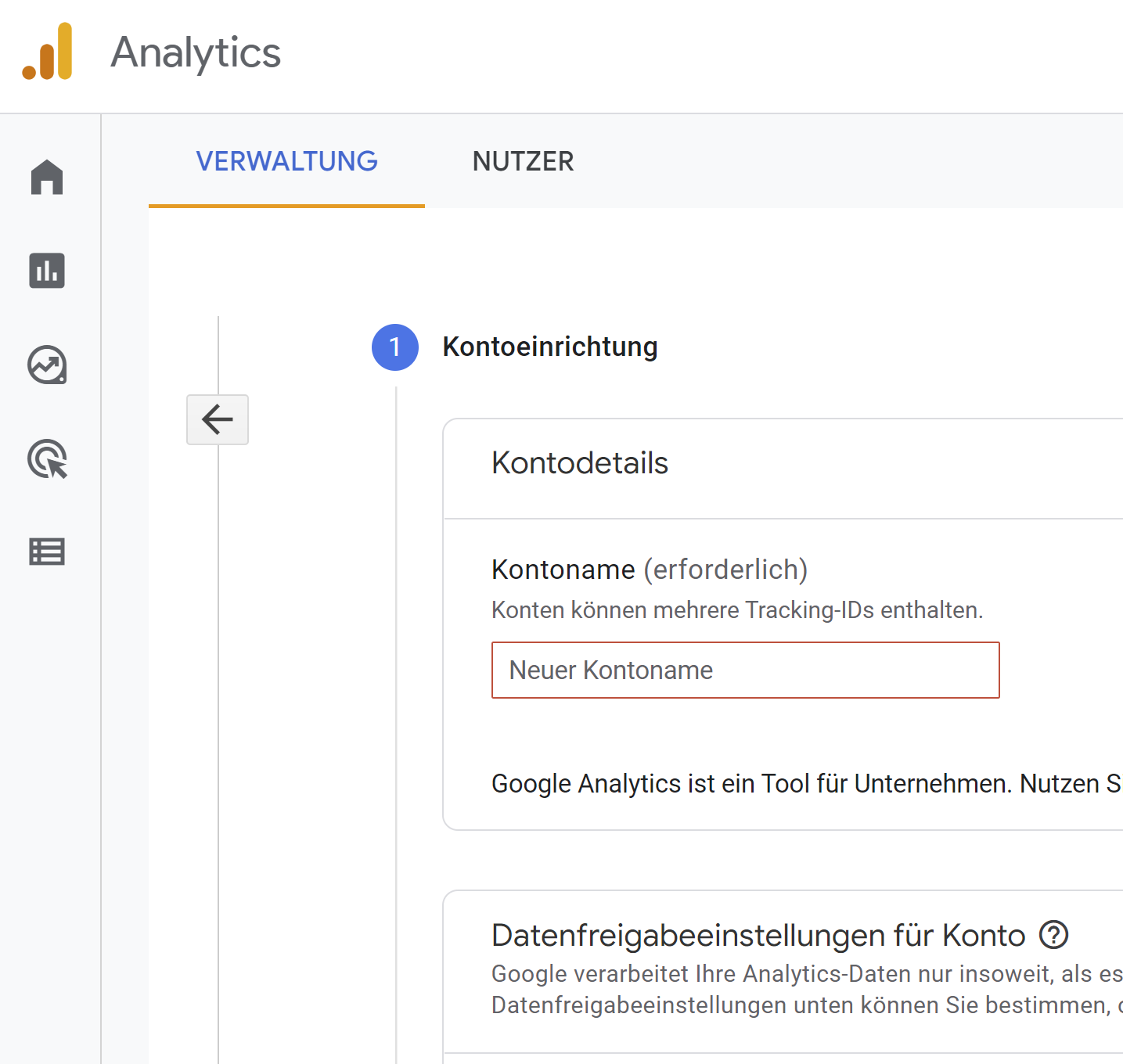
Task: Click into the Neuer Kontoname input field
Action: (743, 670)
